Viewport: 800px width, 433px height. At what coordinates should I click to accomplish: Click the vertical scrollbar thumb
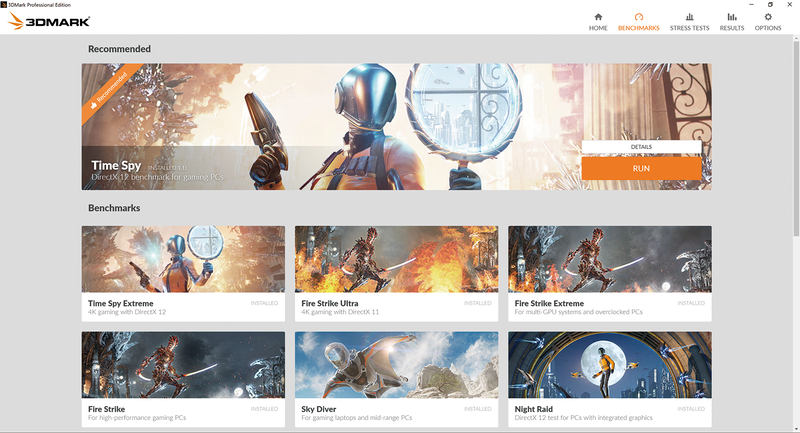[x=796, y=139]
